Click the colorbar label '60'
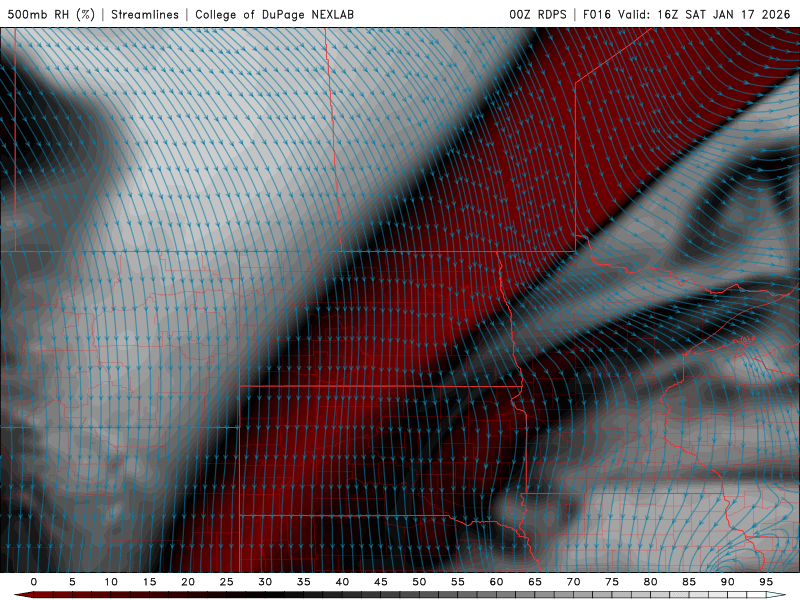The width and height of the screenshot is (800, 600). coord(496,582)
